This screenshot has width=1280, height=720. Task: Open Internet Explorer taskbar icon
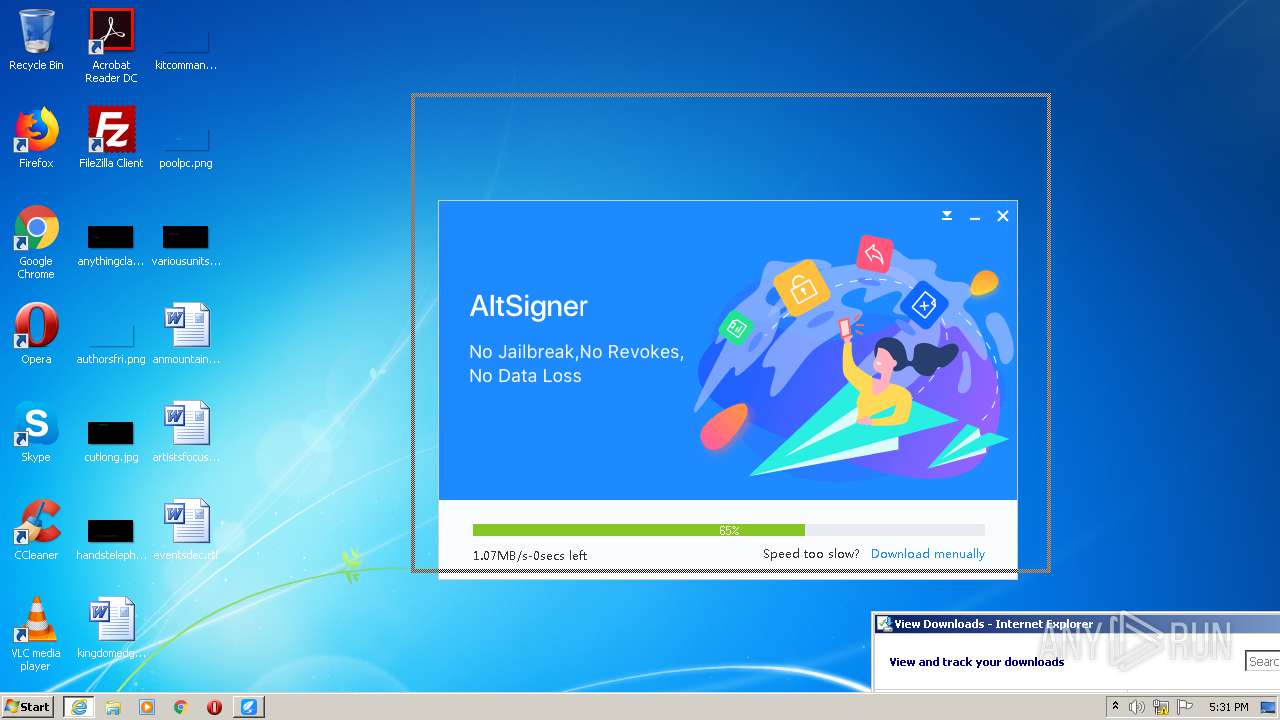click(79, 707)
